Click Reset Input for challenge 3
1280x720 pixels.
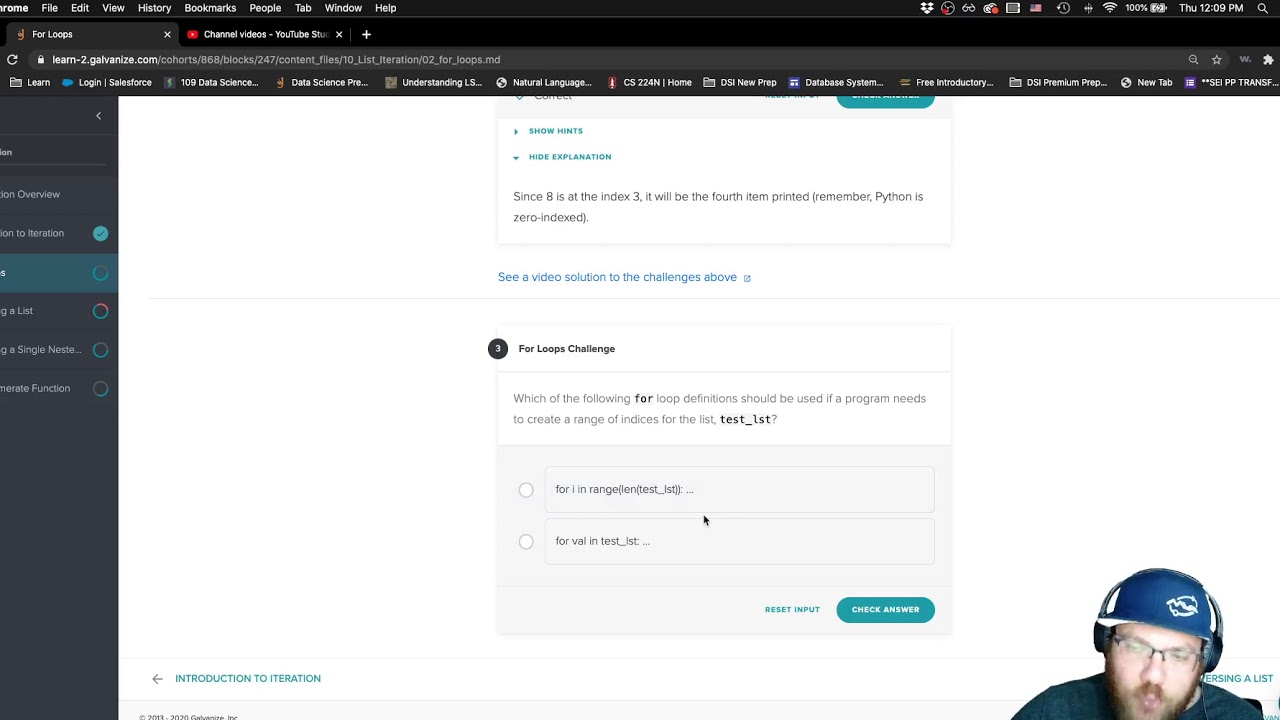[792, 610]
